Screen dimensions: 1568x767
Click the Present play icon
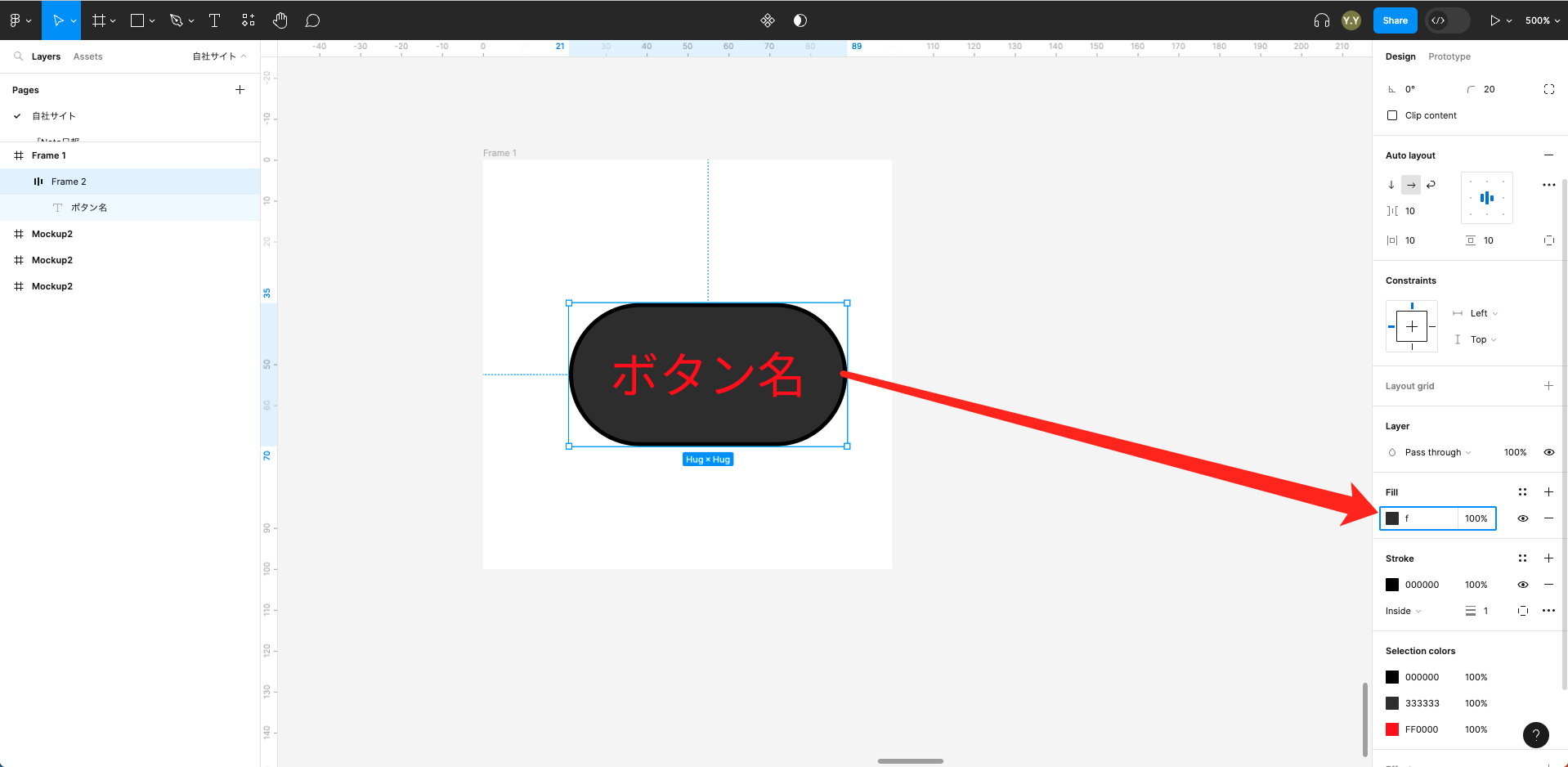coord(1495,20)
